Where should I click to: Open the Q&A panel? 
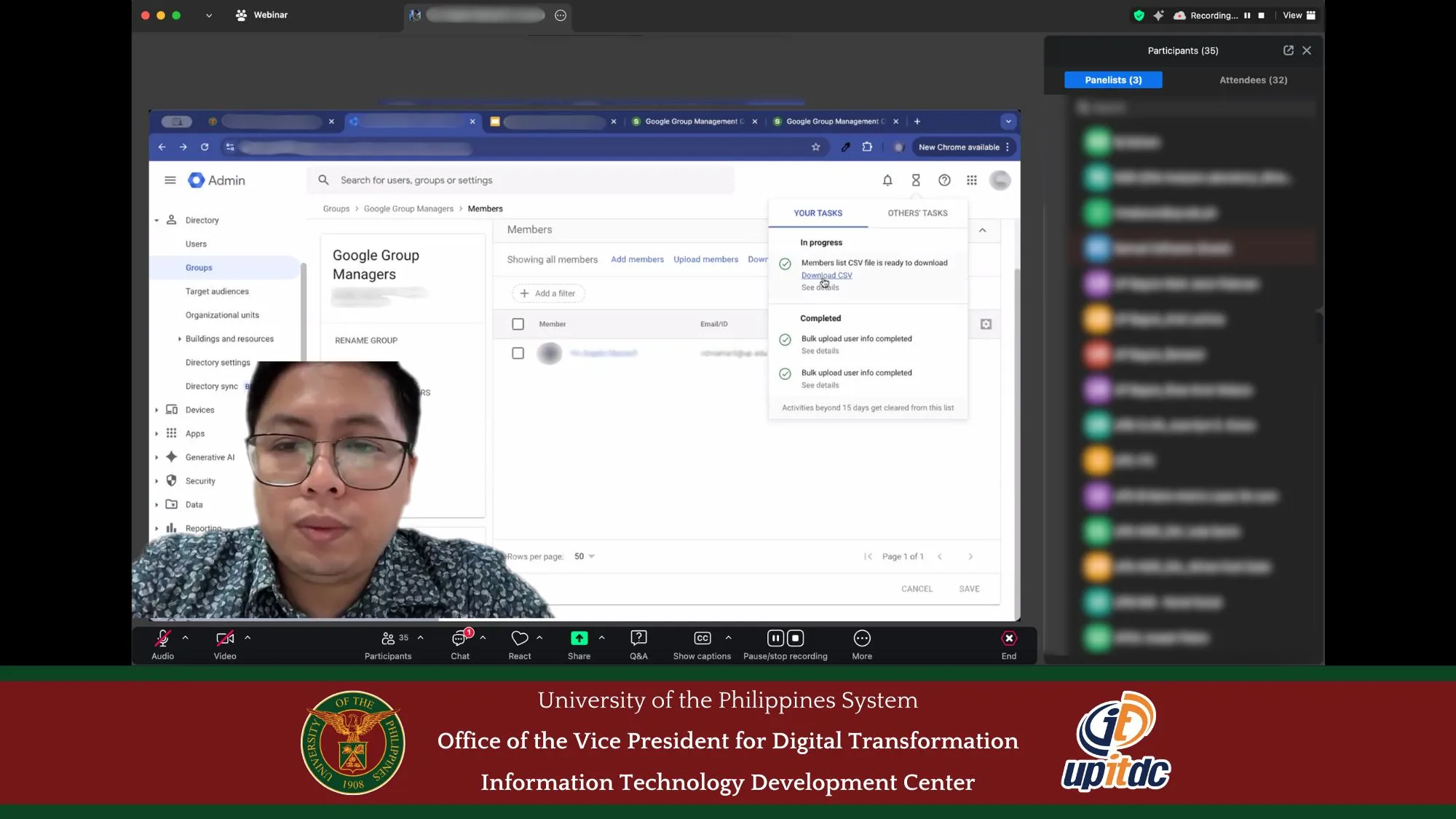point(638,644)
